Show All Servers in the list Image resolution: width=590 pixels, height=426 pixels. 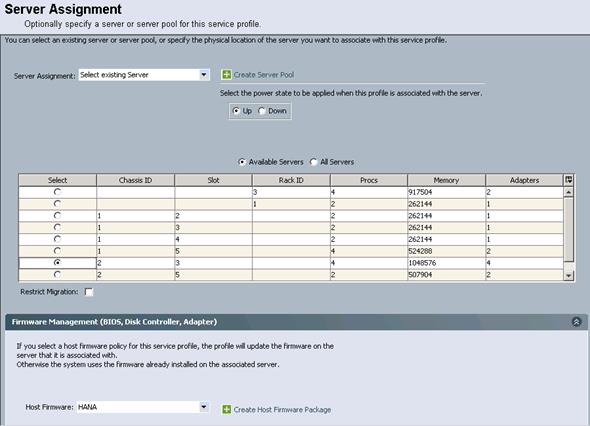point(313,162)
